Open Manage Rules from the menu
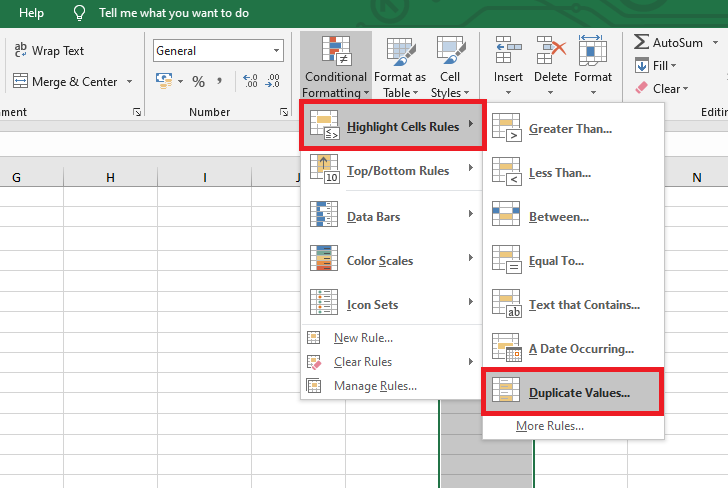Viewport: 728px width, 488px height. tap(375, 386)
